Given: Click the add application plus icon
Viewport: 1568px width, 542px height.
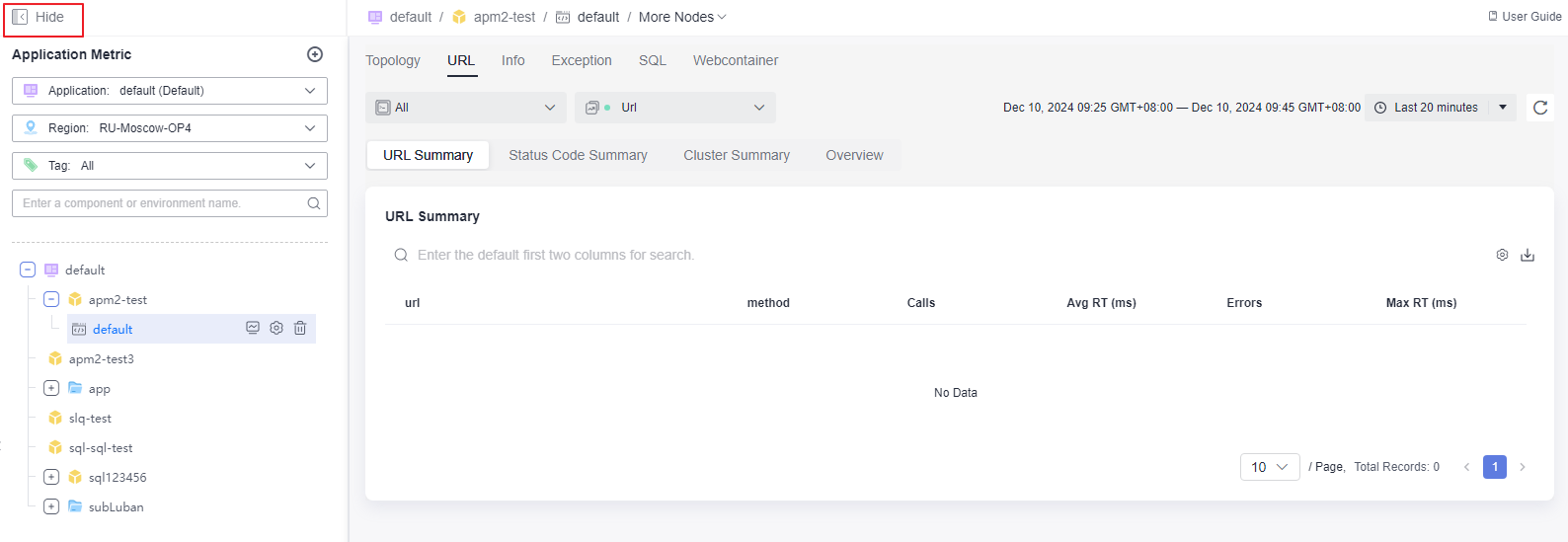Looking at the screenshot, I should point(315,54).
